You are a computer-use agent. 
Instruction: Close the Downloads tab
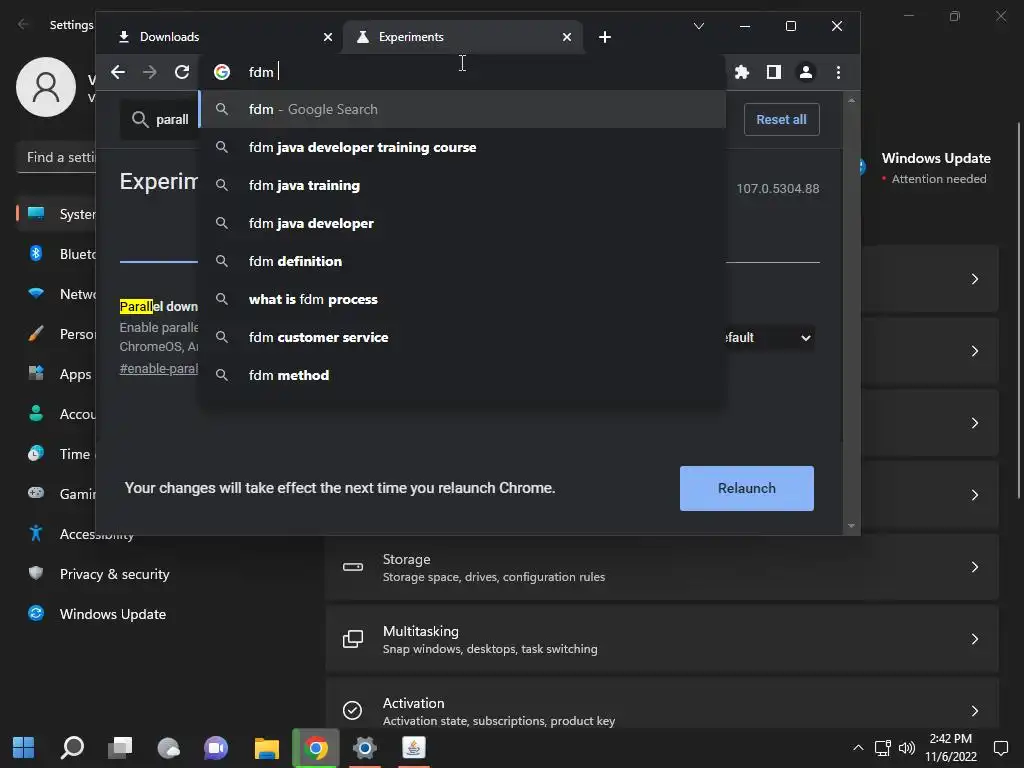(328, 37)
